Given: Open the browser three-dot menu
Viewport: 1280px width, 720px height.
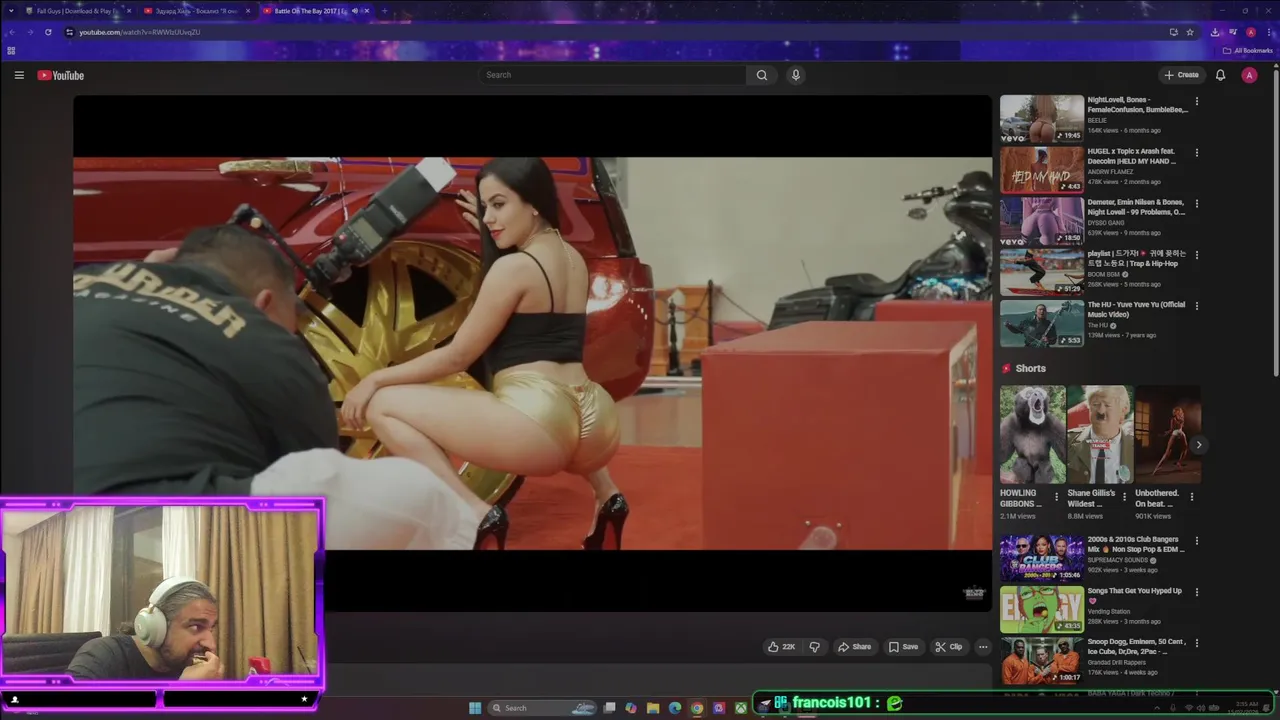Looking at the screenshot, I should [x=1269, y=32].
